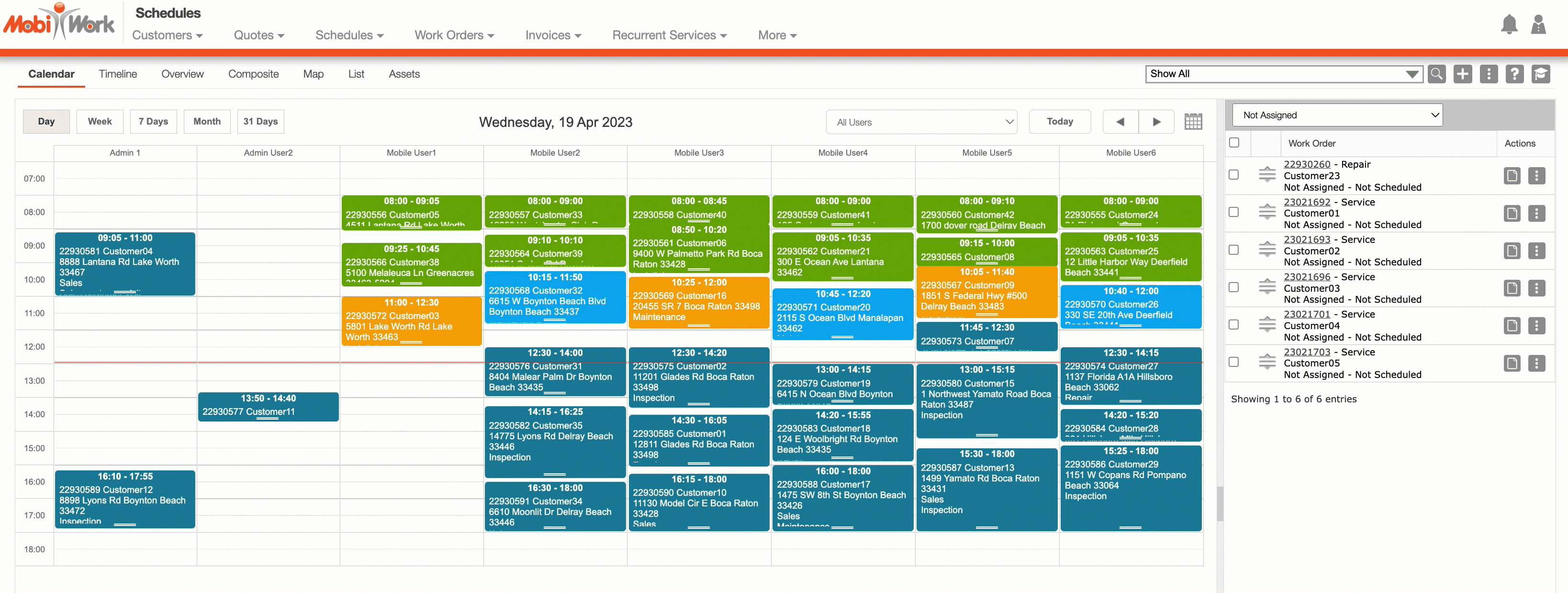
Task: Click the search magnifier icon
Action: click(1436, 74)
